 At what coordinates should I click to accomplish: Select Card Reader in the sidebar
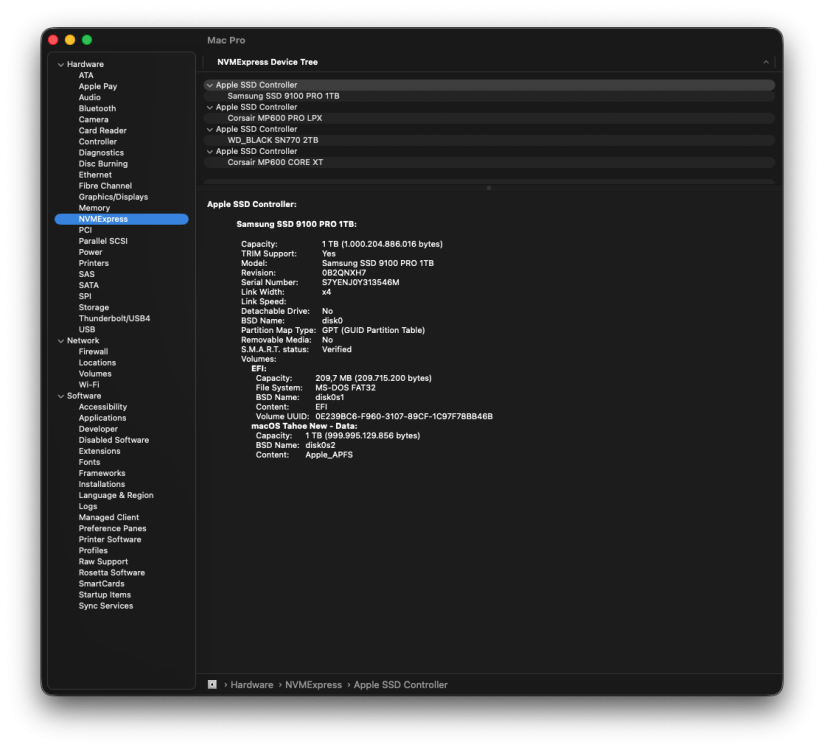tap(102, 130)
